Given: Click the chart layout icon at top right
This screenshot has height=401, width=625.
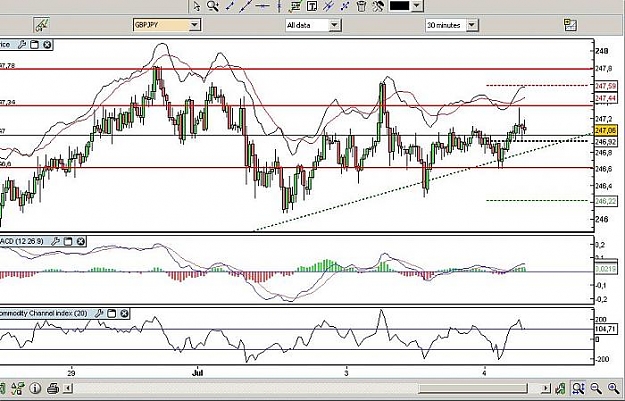Looking at the screenshot, I should (x=570, y=25).
